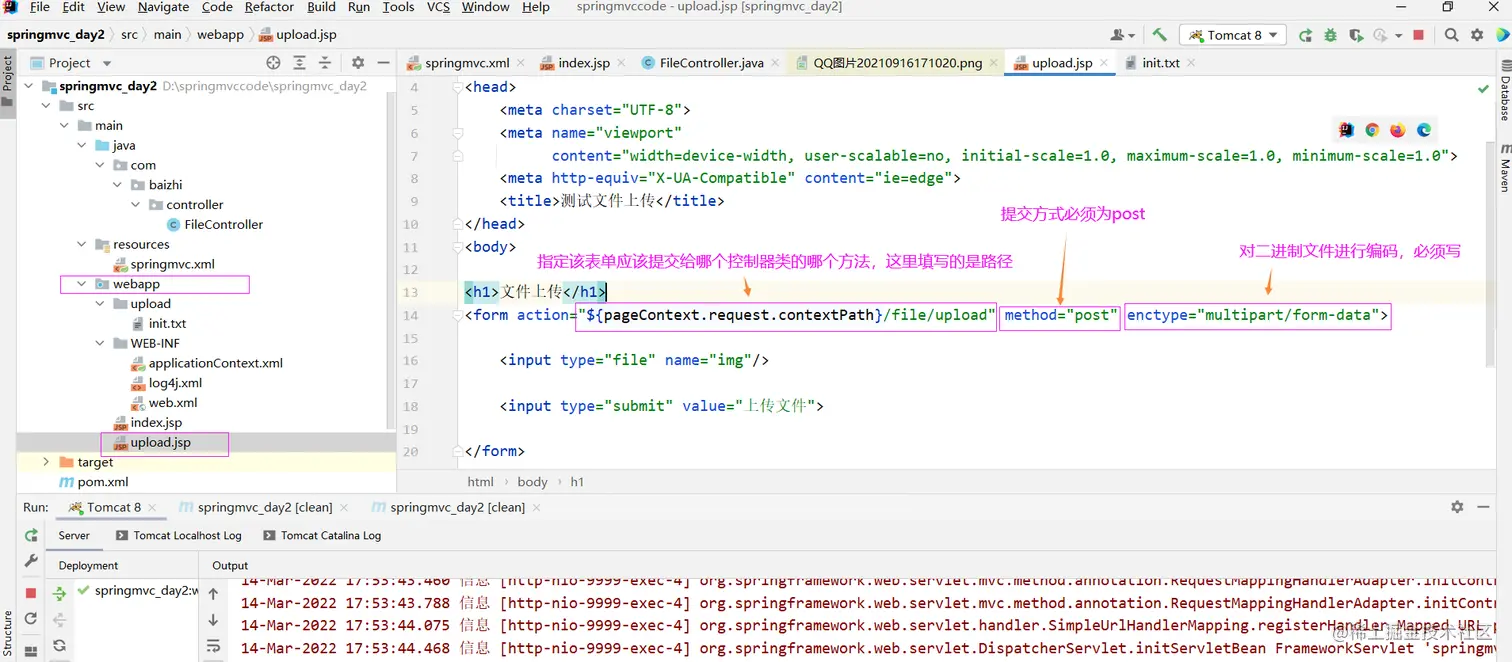Click wrench icon in Run panel sidebar
1512x662 pixels.
click(31, 562)
